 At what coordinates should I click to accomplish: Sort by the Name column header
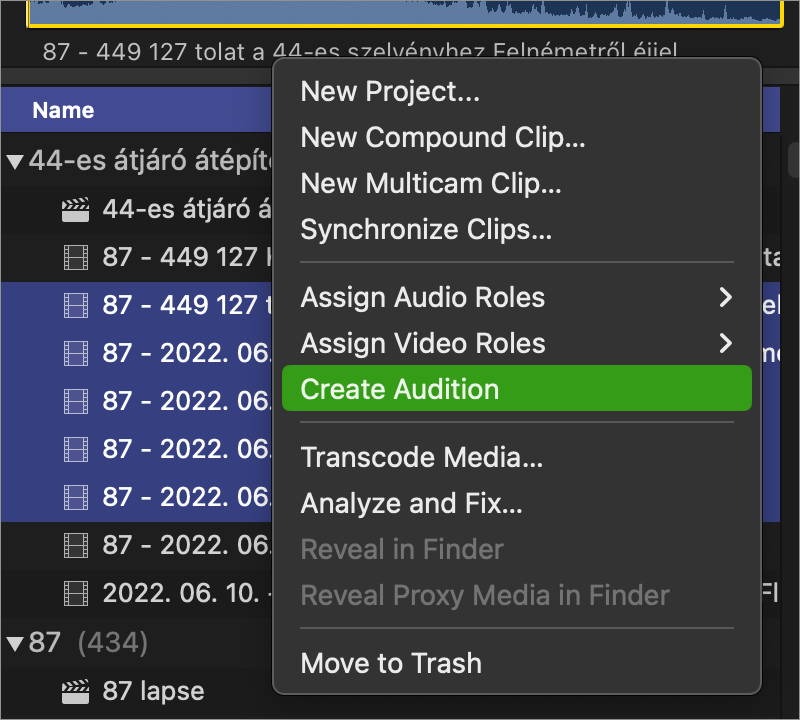click(x=63, y=110)
